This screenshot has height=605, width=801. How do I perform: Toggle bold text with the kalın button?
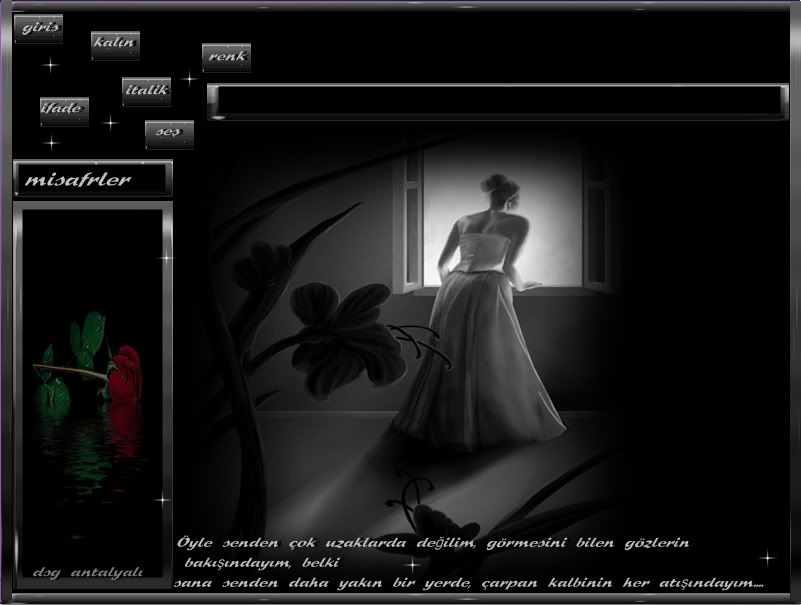(x=115, y=43)
